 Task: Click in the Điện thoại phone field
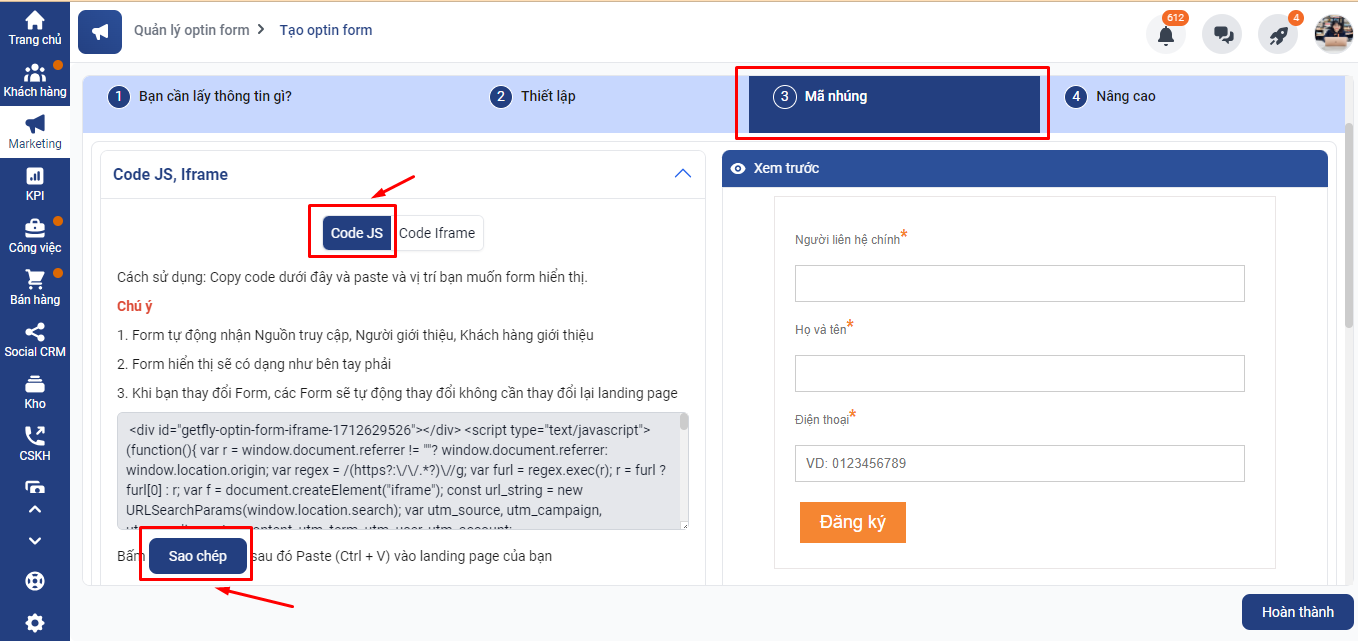pos(1019,464)
